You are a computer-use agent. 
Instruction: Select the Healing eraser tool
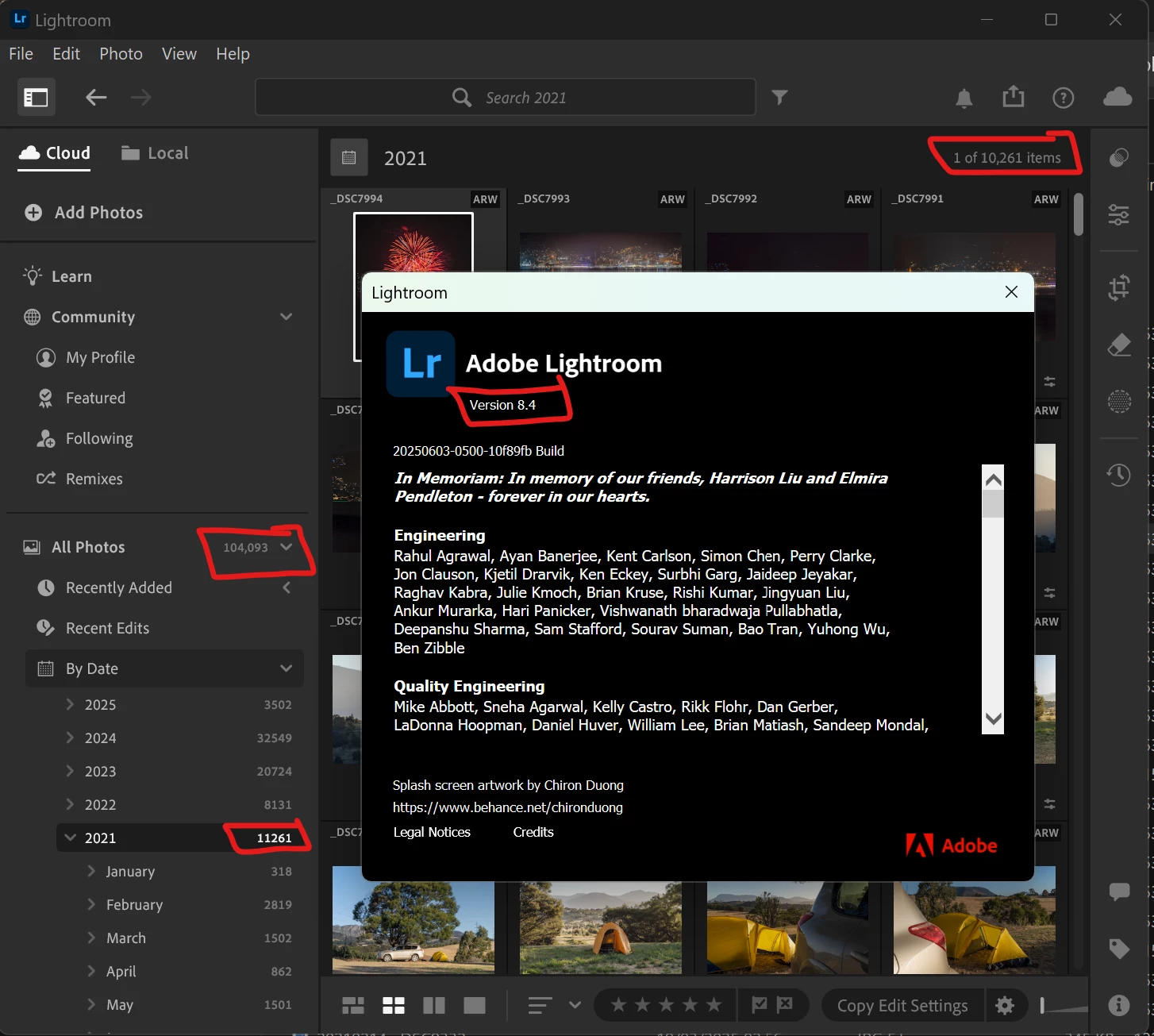pos(1119,345)
